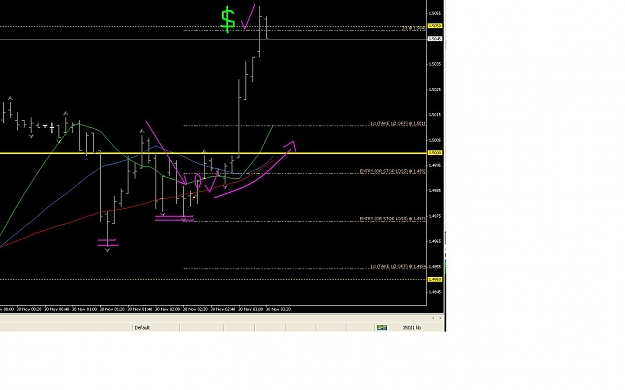The image size is (625, 390).
Task: Click the yellow 1.5000 price label
Action: [434, 153]
